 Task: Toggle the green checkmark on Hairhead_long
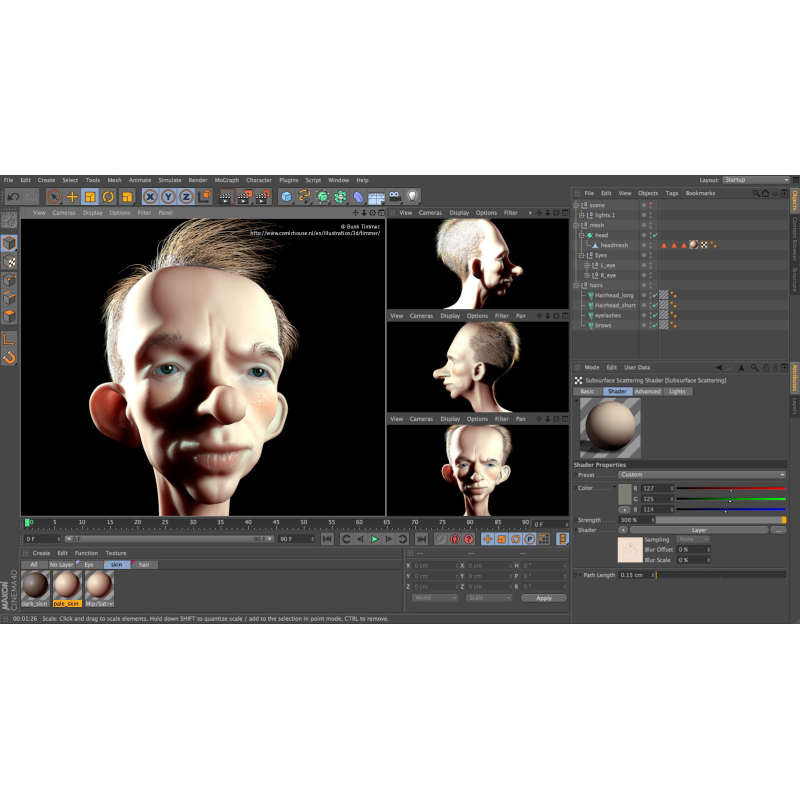tap(655, 295)
